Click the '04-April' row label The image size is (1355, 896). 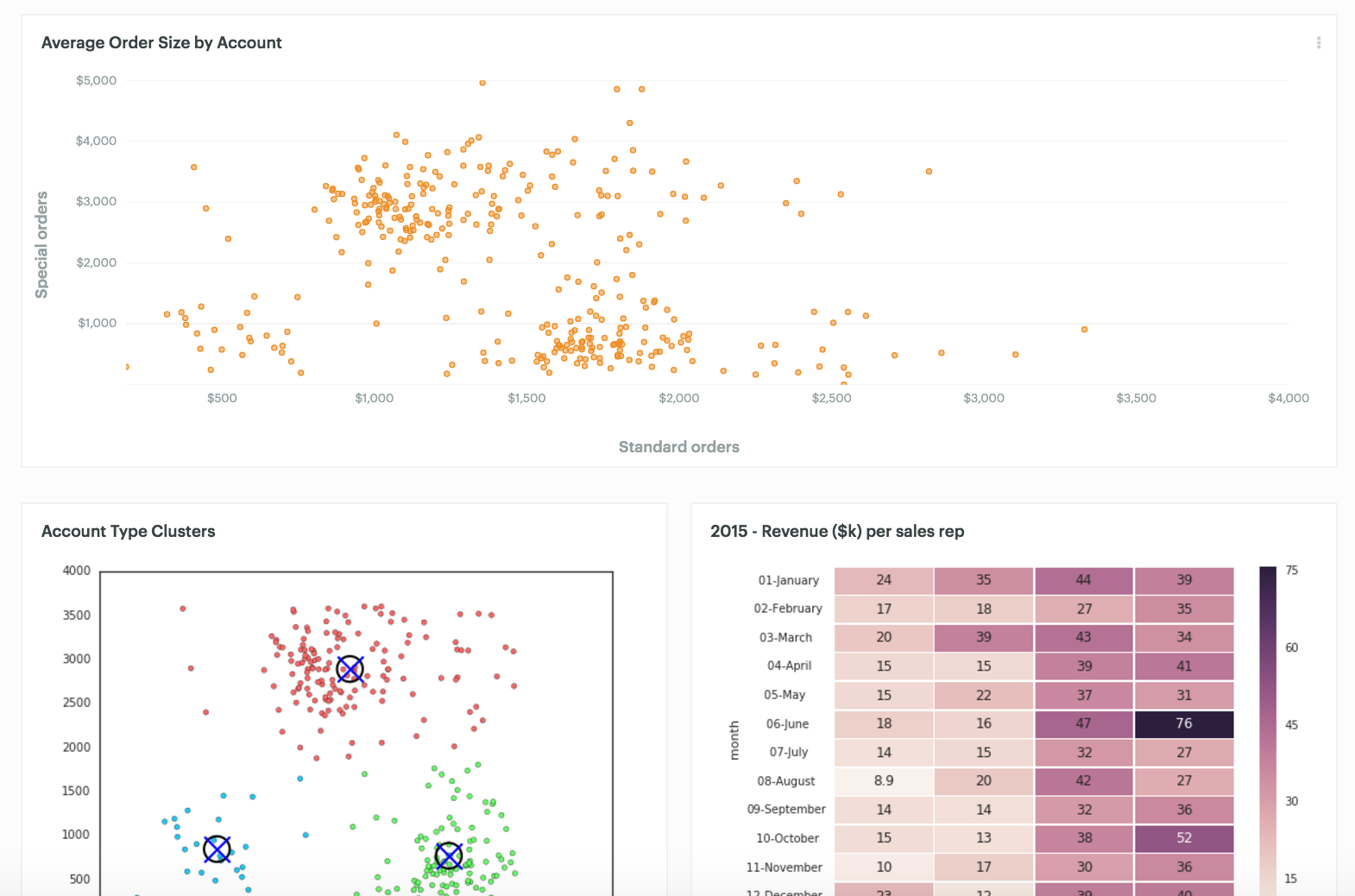click(789, 666)
